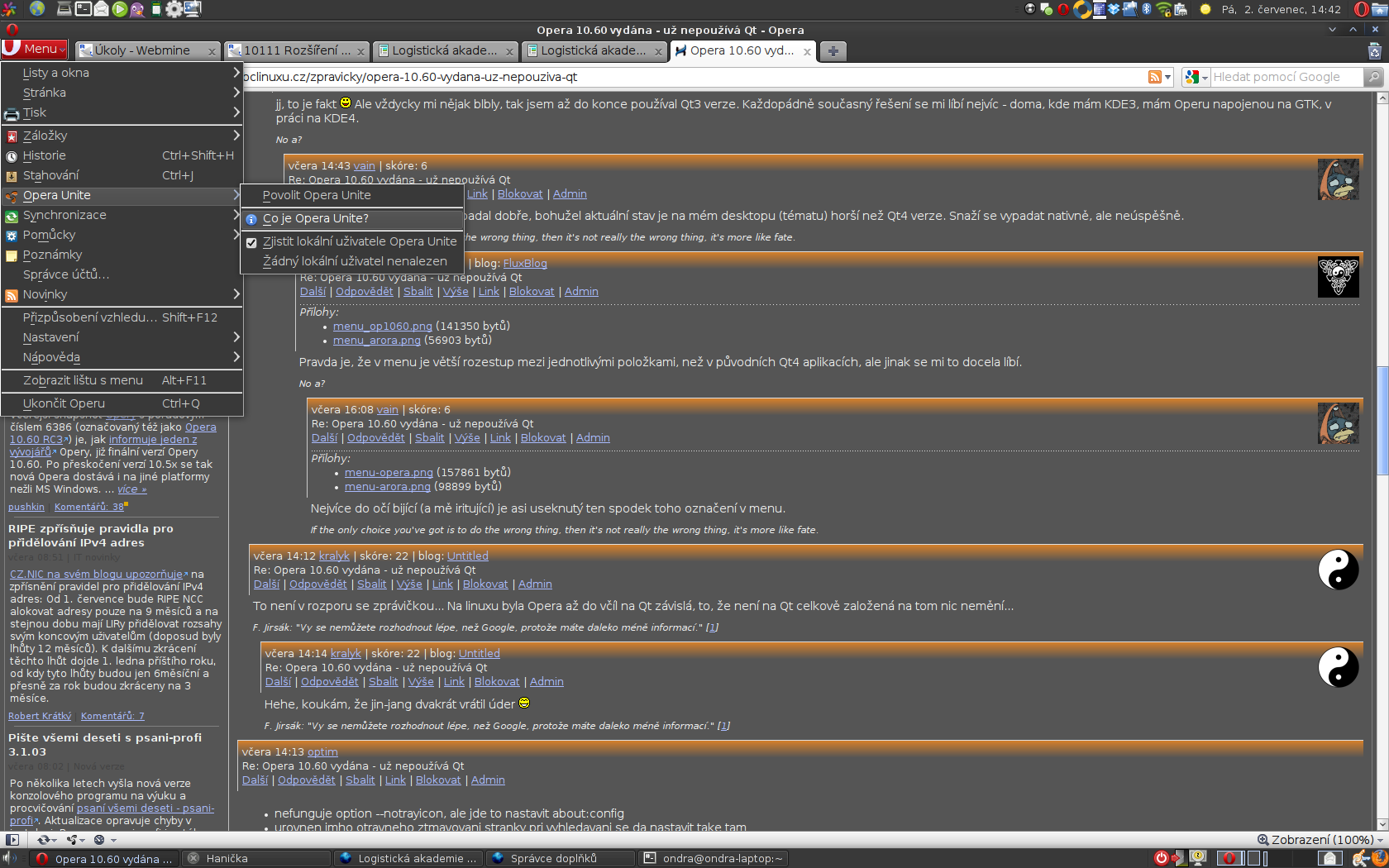The width and height of the screenshot is (1389, 868).
Task: Click the wireless network tray icon
Action: tap(1164, 9)
